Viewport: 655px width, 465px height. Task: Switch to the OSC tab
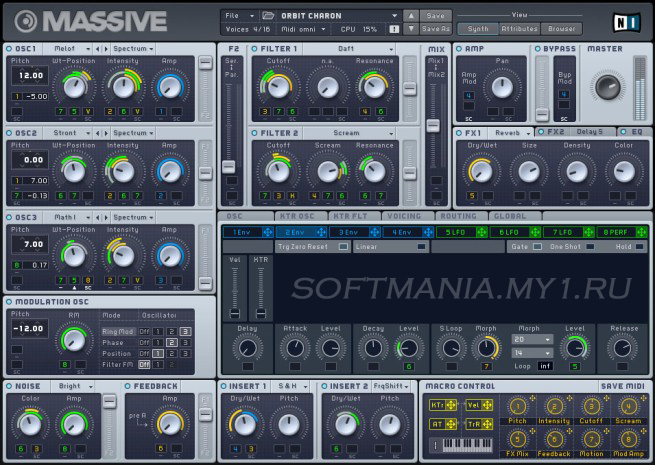click(246, 216)
